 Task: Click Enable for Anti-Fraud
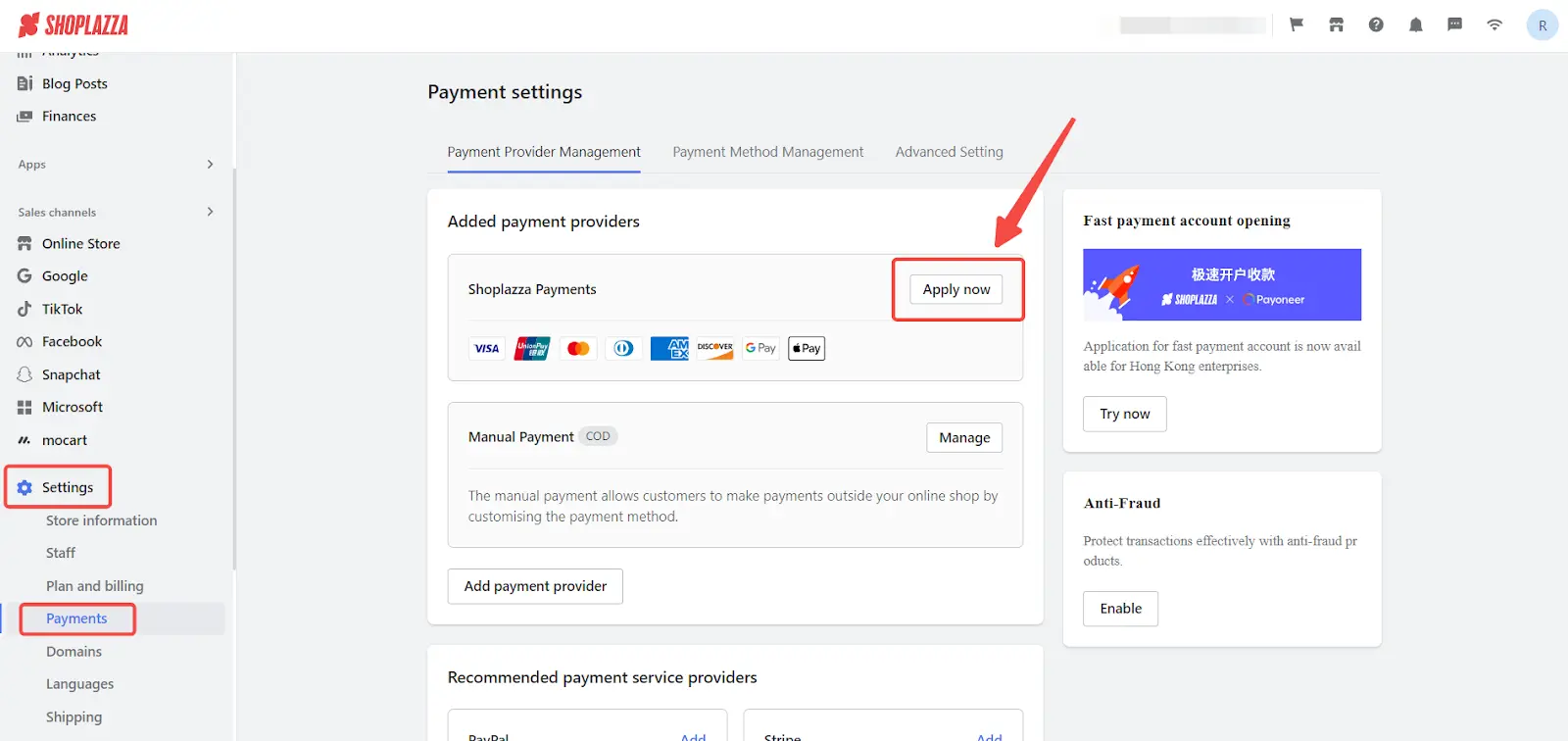click(x=1120, y=609)
